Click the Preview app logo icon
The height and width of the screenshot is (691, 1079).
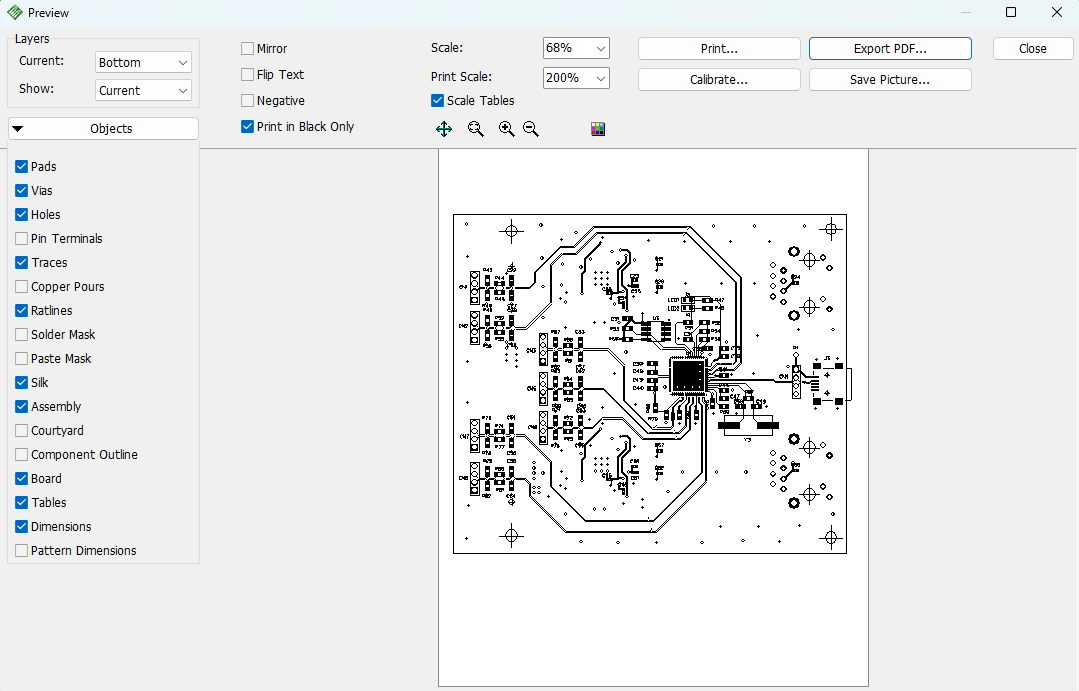[x=14, y=12]
